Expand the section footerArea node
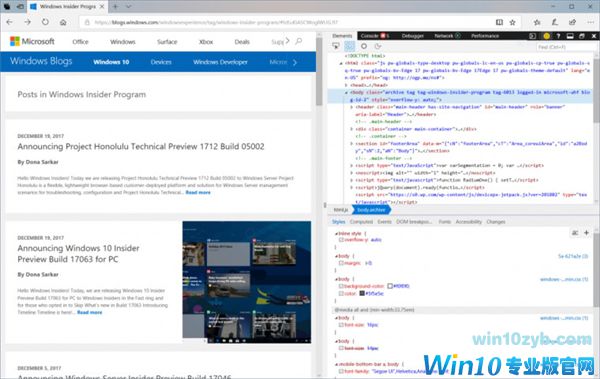Image resolution: width=600 pixels, height=379 pixels. point(352,144)
